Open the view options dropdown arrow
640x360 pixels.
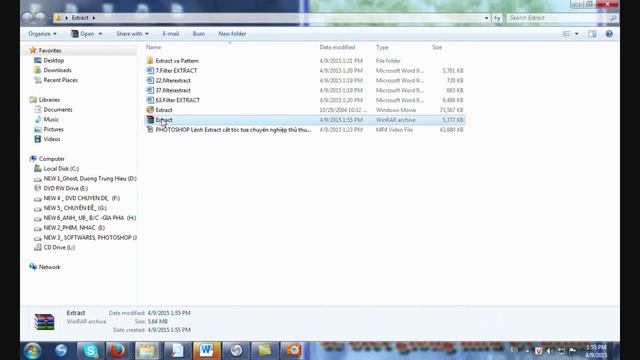tap(576, 34)
